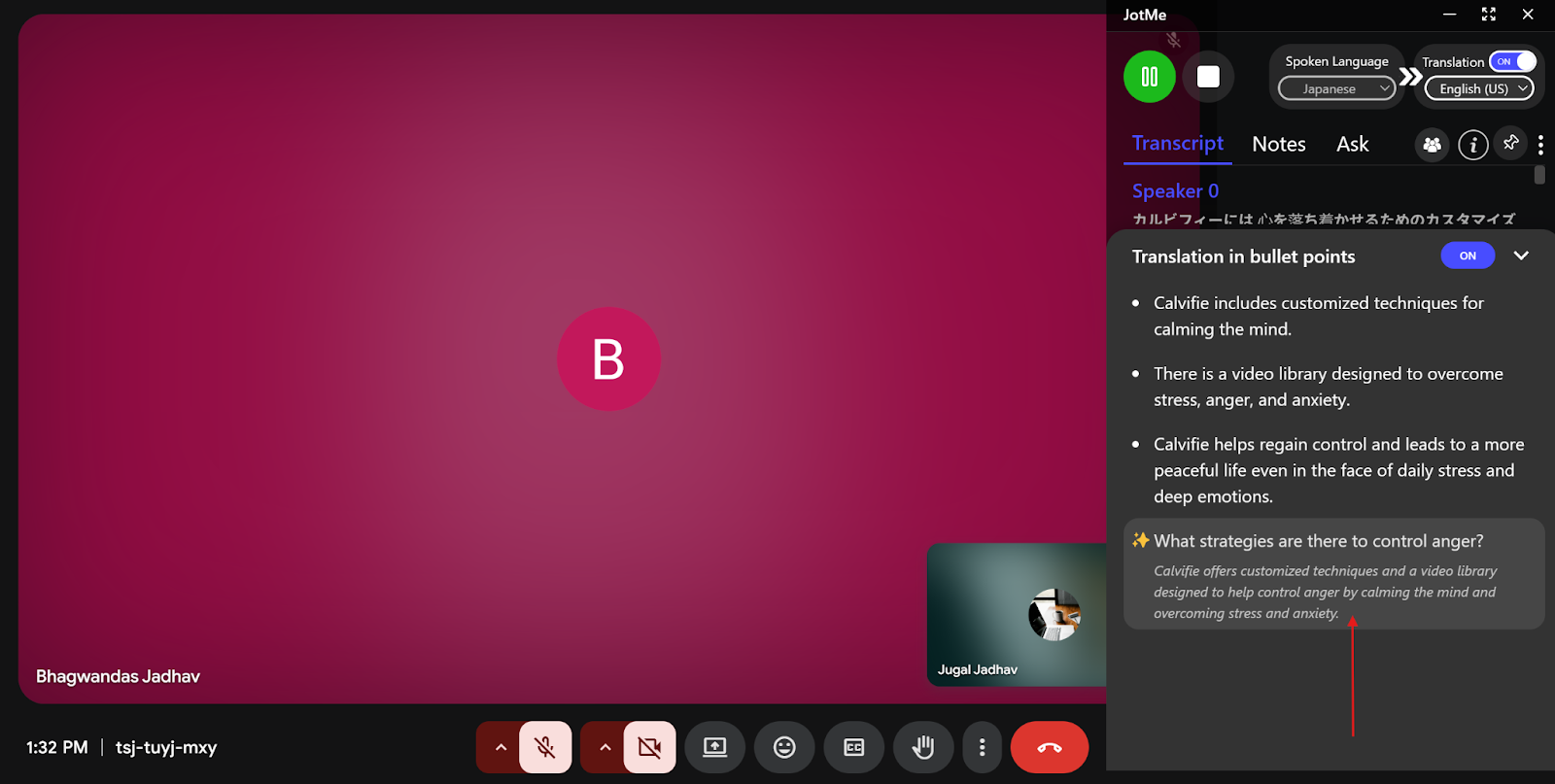Click the bullet about regaining control
The image size is (1555, 784).
(x=1339, y=470)
